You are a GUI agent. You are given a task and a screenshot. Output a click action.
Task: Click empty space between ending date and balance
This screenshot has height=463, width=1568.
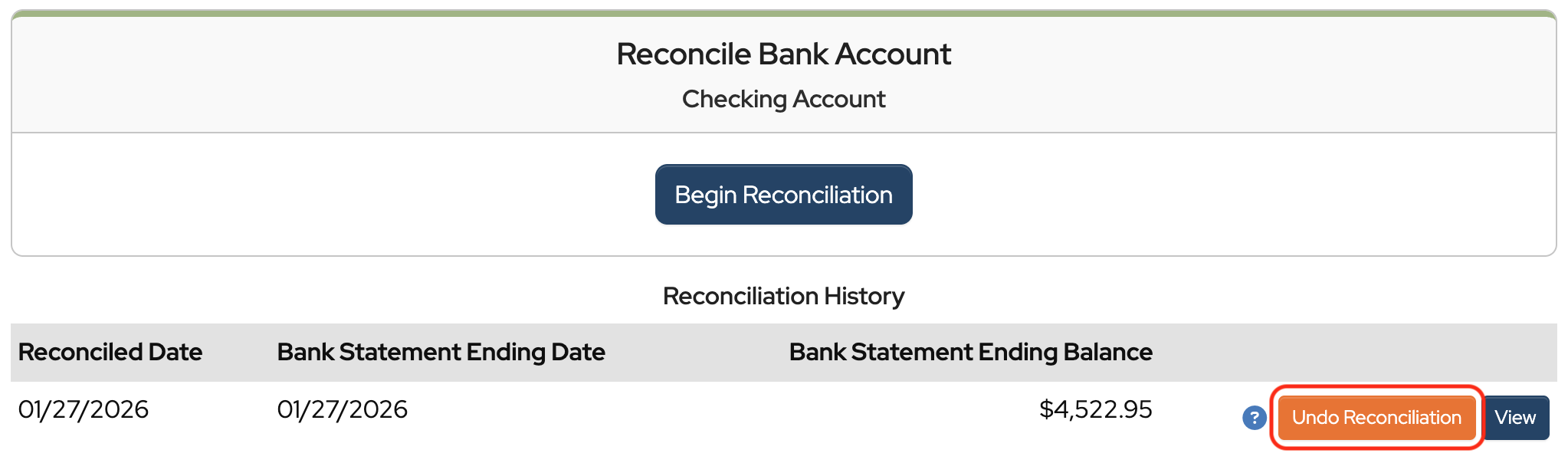(613, 409)
